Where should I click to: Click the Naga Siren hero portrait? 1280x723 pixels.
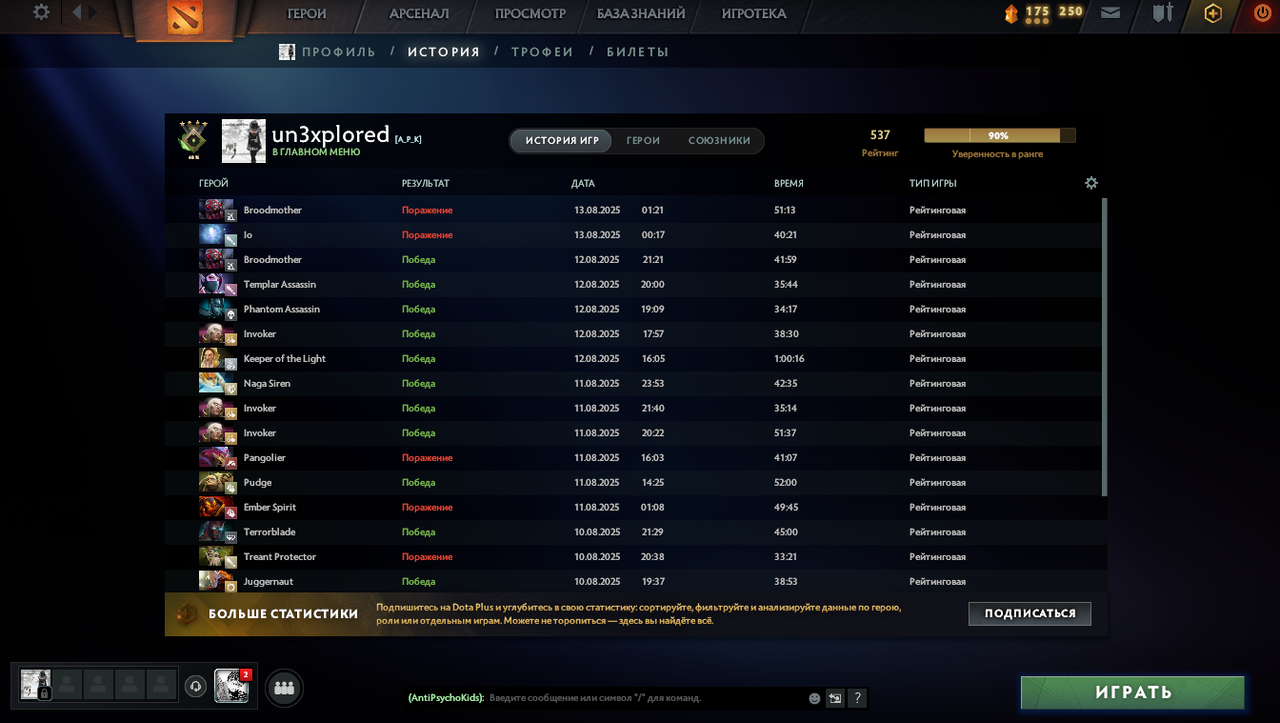pyautogui.click(x=216, y=383)
